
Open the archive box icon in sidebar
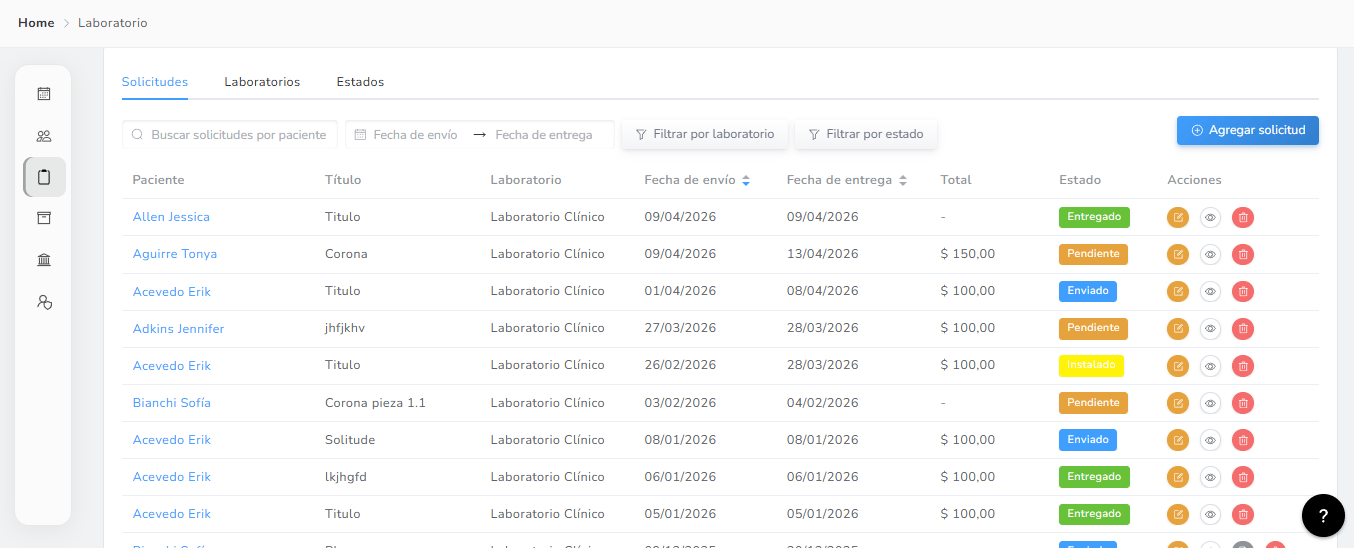(x=44, y=218)
